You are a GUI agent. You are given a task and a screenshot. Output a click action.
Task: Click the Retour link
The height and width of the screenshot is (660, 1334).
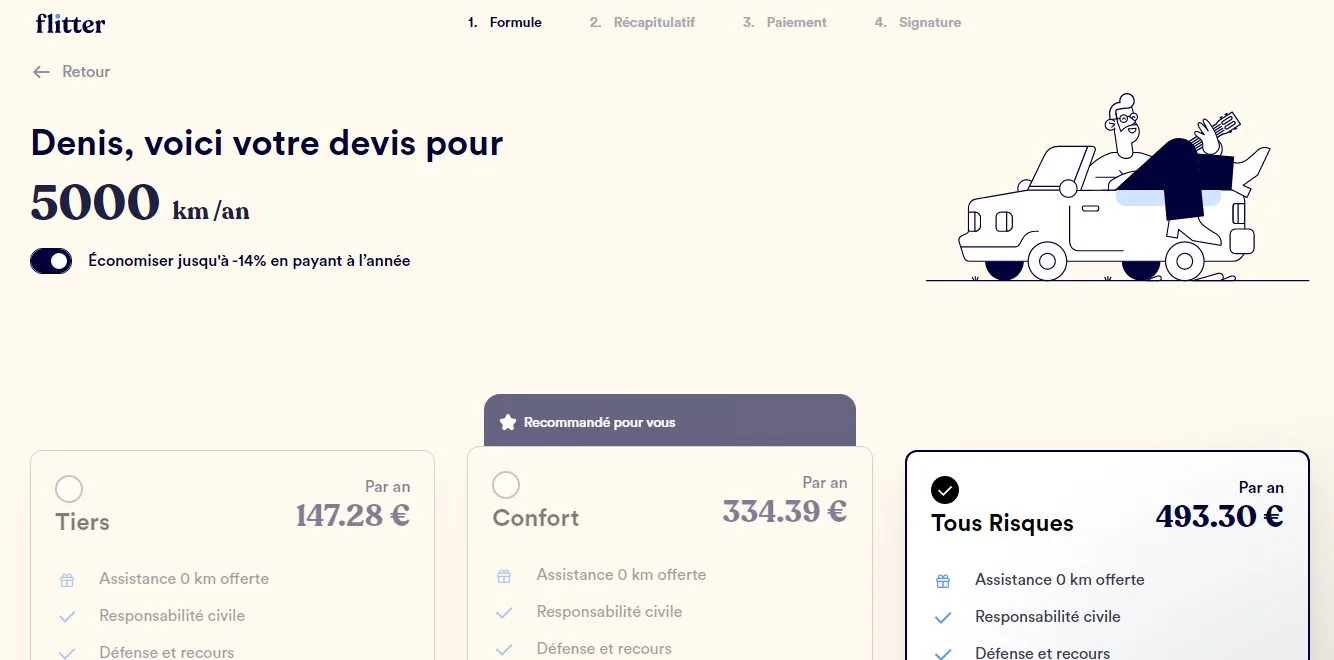pyautogui.click(x=86, y=72)
